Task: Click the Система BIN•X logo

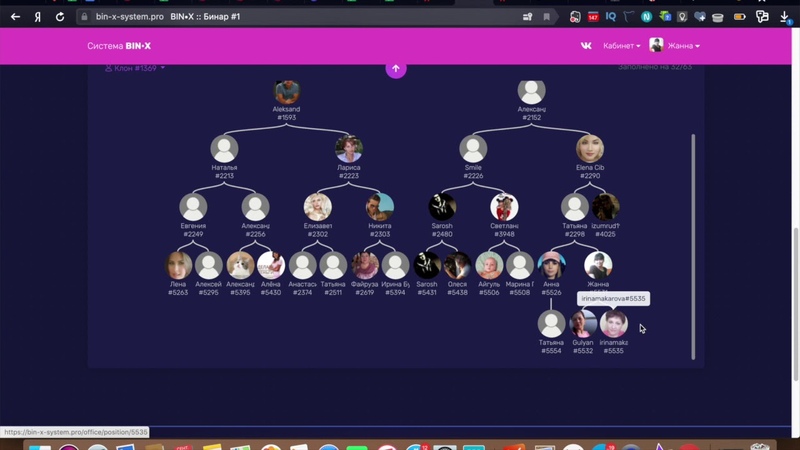Action: click(119, 46)
